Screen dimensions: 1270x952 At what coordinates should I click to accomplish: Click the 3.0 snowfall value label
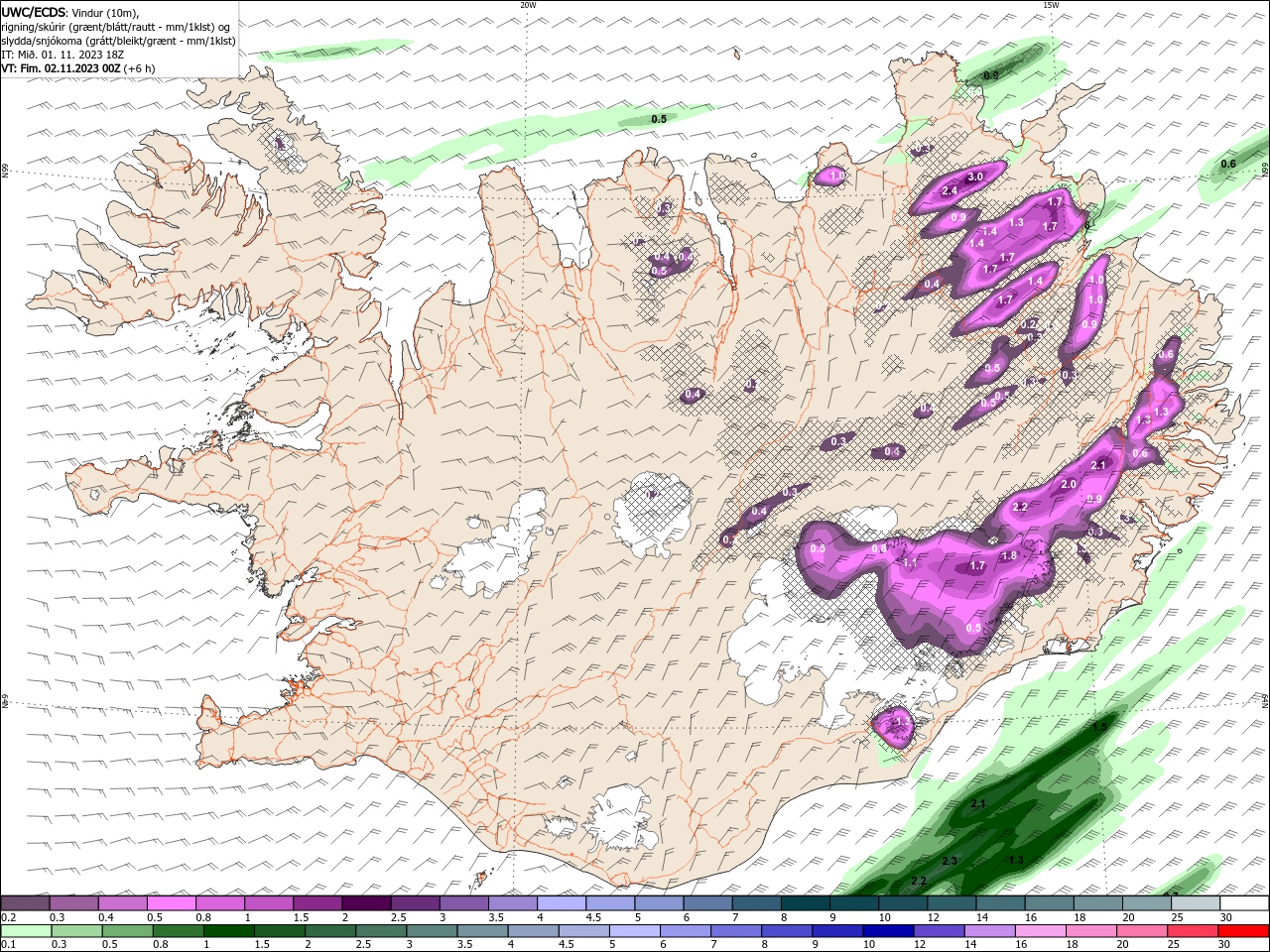(974, 177)
